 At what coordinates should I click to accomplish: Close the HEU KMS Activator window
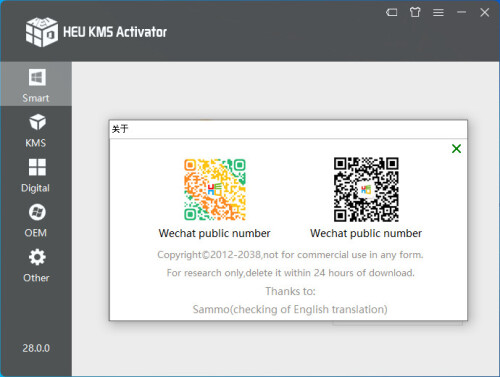tap(485, 12)
